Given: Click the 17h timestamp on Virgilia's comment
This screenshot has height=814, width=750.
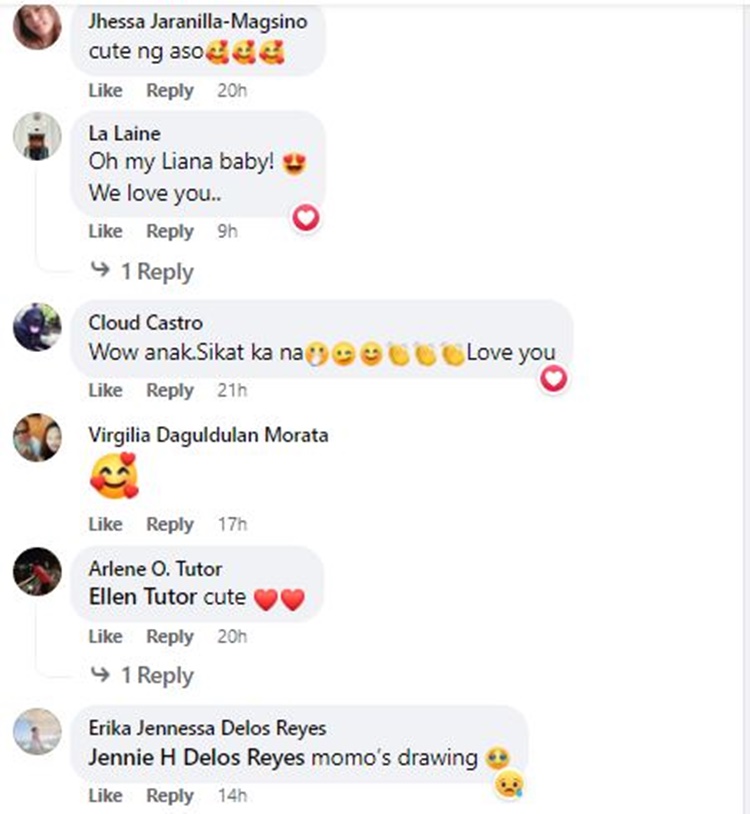Looking at the screenshot, I should point(232,524).
